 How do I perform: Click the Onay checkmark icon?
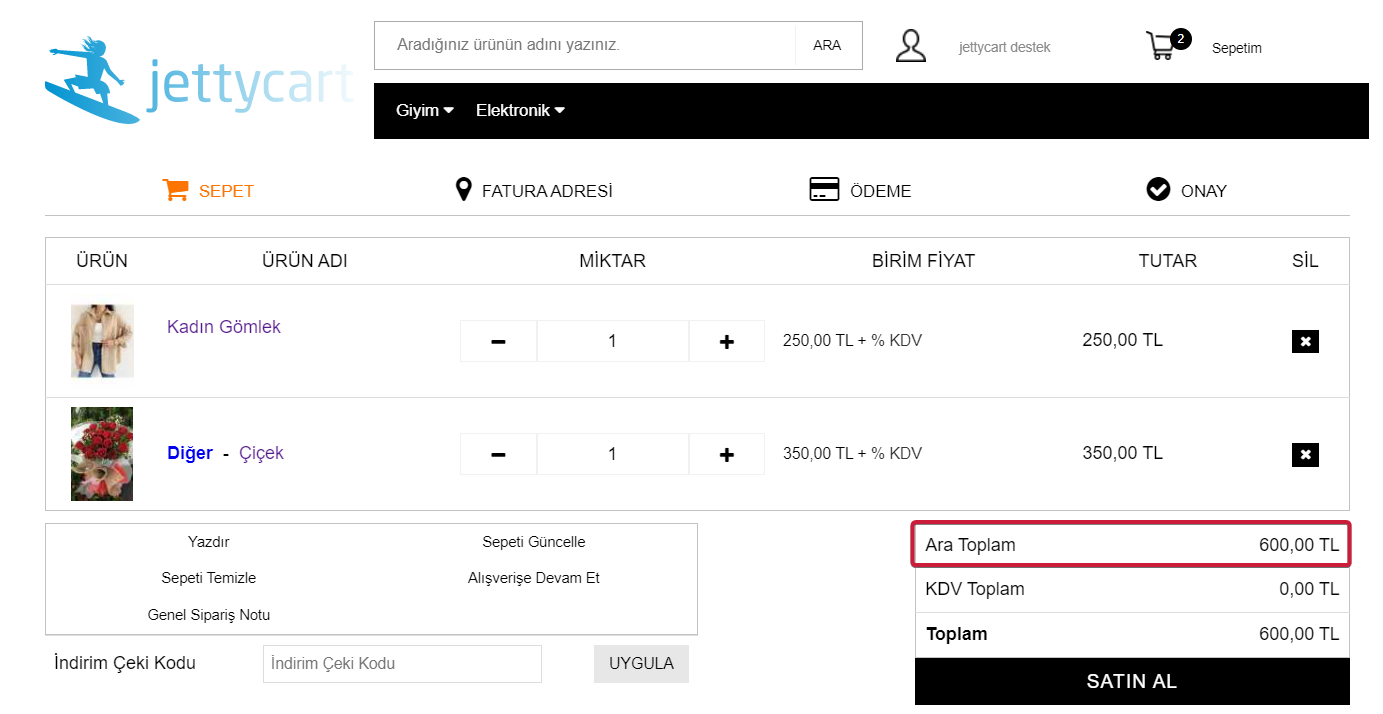click(1158, 190)
